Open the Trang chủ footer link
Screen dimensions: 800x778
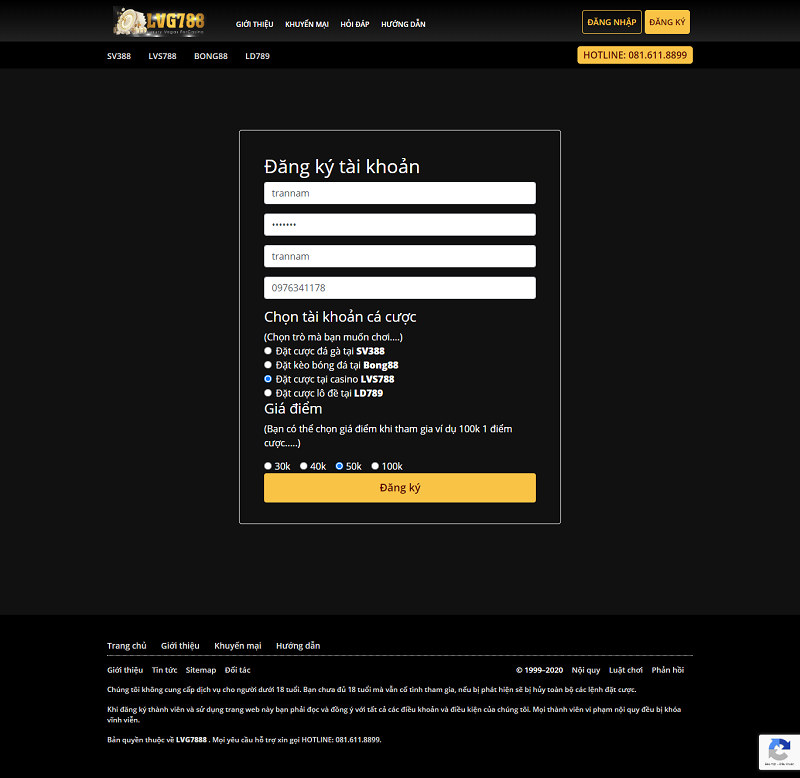click(127, 646)
